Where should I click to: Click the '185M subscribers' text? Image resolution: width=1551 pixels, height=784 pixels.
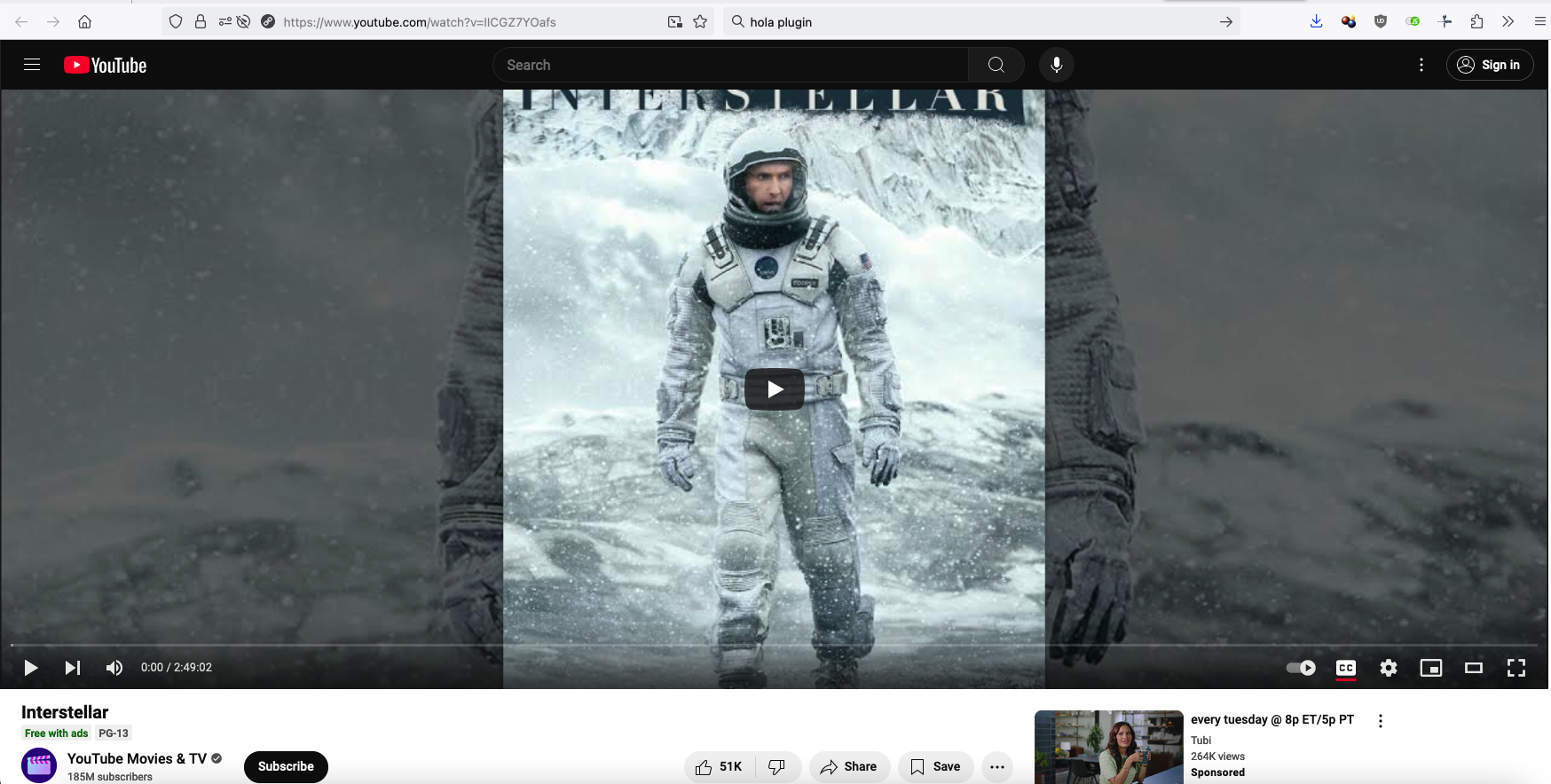(110, 777)
